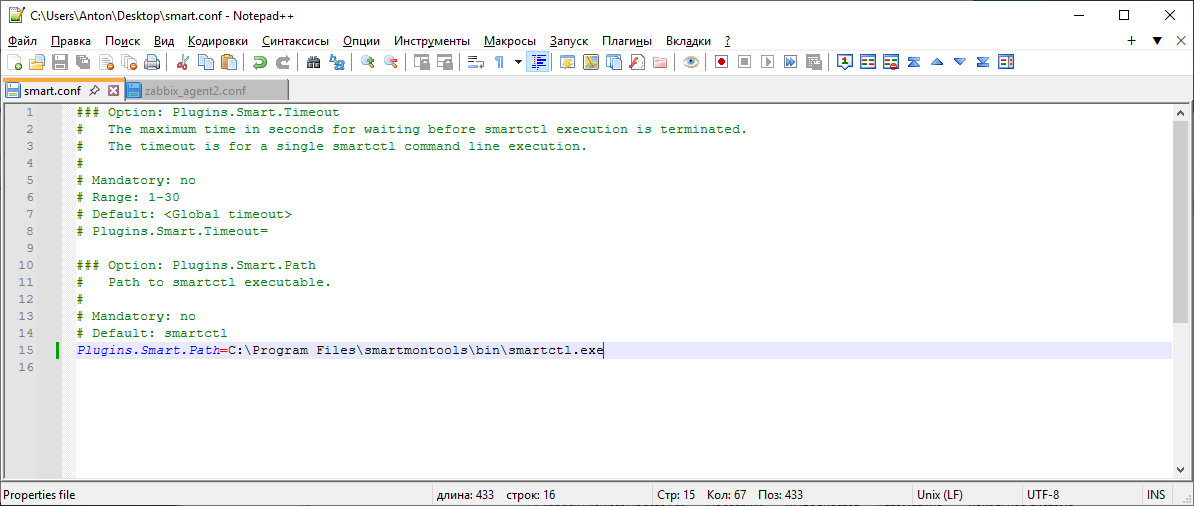Viewport: 1194px width, 506px height.
Task: Undo the last edit with the green arrow
Action: point(260,62)
